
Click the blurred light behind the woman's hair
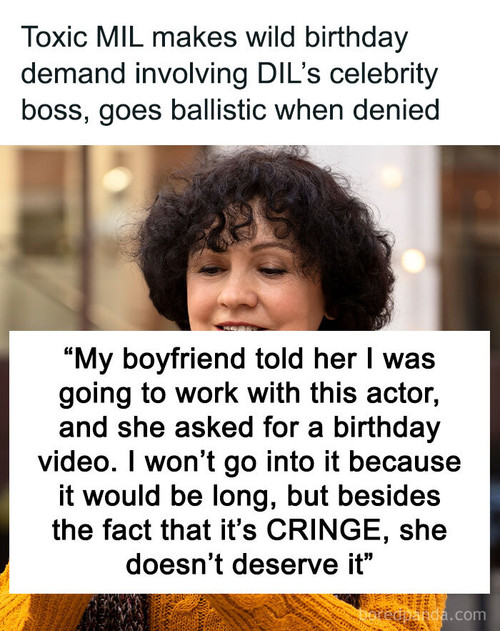pyautogui.click(x=413, y=260)
